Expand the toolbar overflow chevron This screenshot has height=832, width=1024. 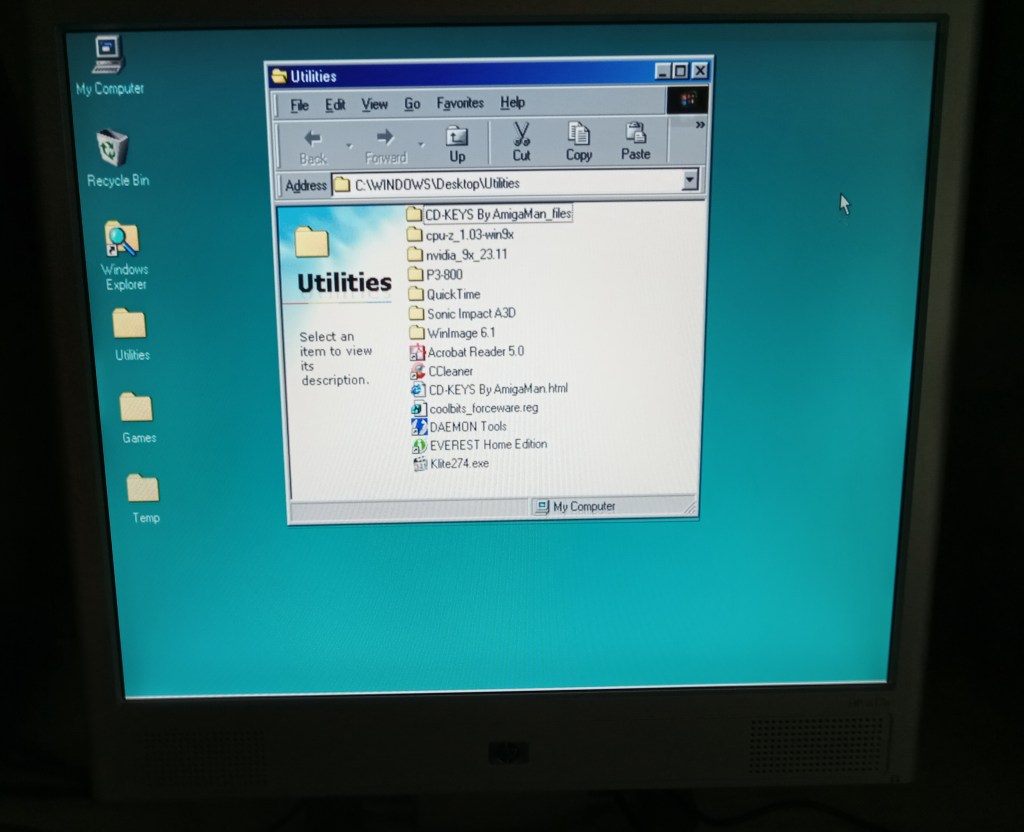pos(700,125)
